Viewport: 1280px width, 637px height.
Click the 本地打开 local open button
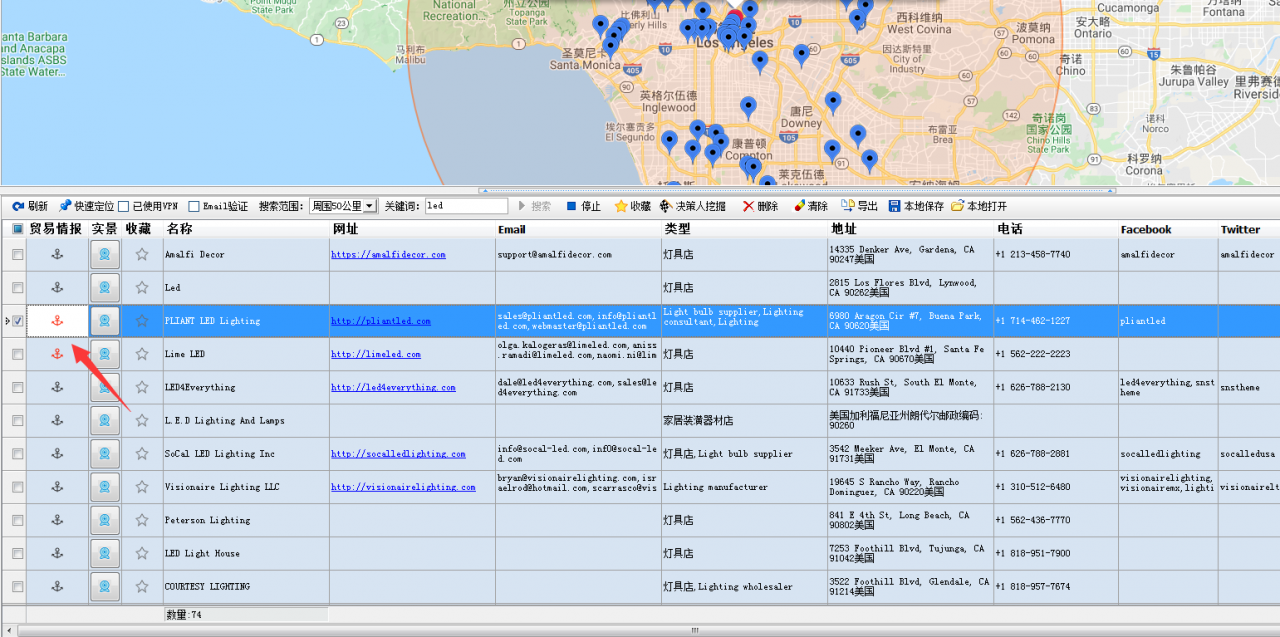tap(979, 206)
